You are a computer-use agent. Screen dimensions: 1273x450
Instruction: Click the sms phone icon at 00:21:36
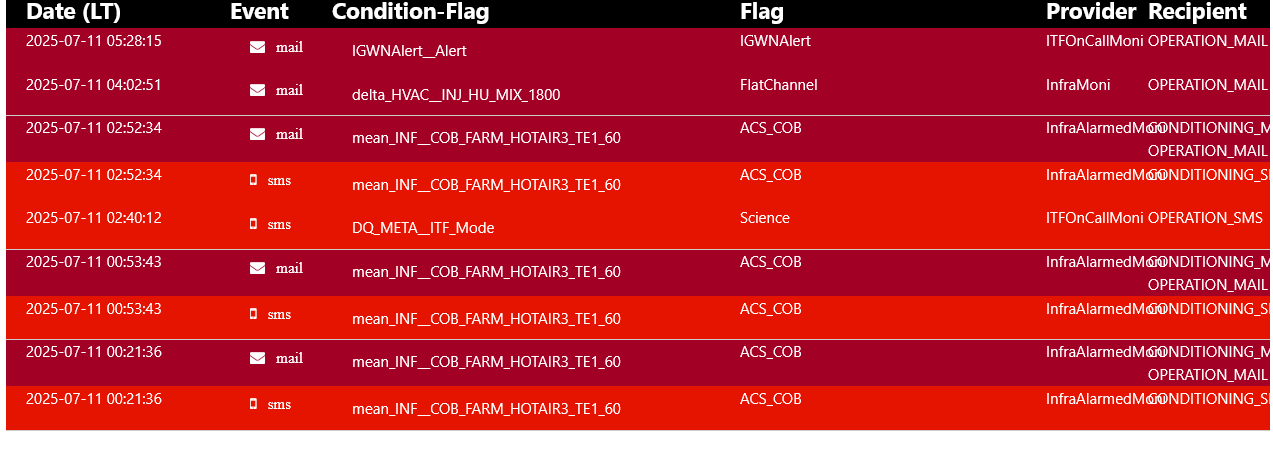253,404
